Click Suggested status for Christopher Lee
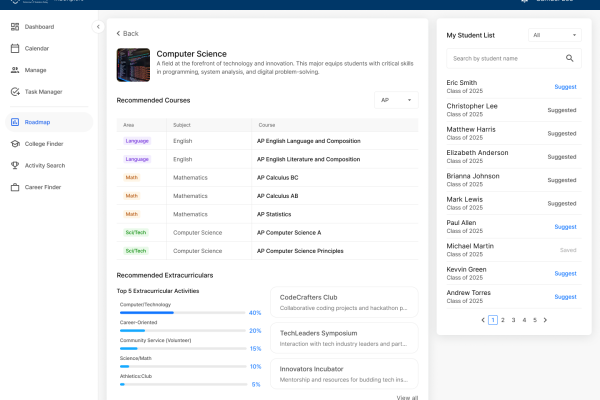Screen dimensions: 600x400 pos(562,110)
